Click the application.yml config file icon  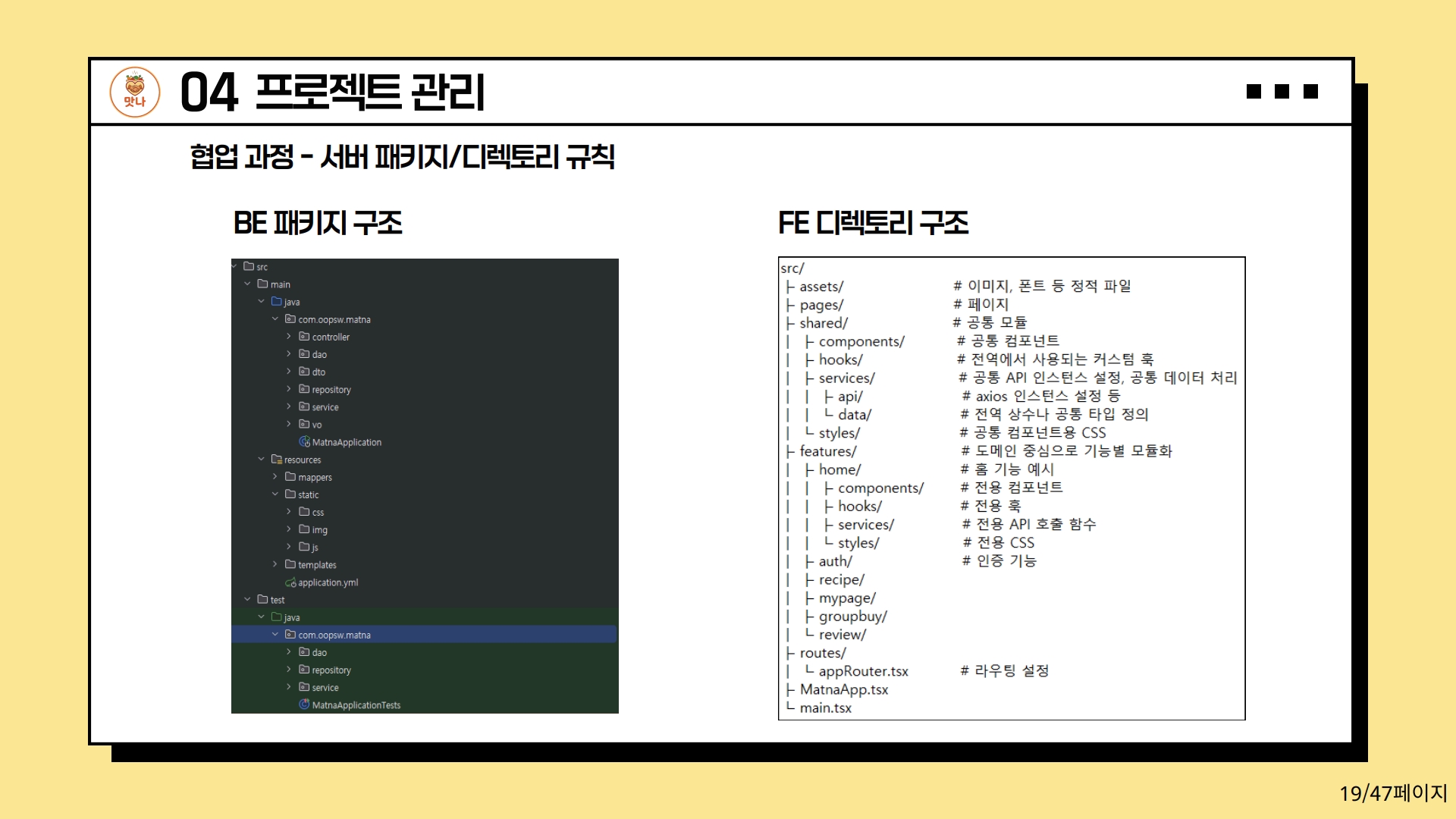pos(290,582)
